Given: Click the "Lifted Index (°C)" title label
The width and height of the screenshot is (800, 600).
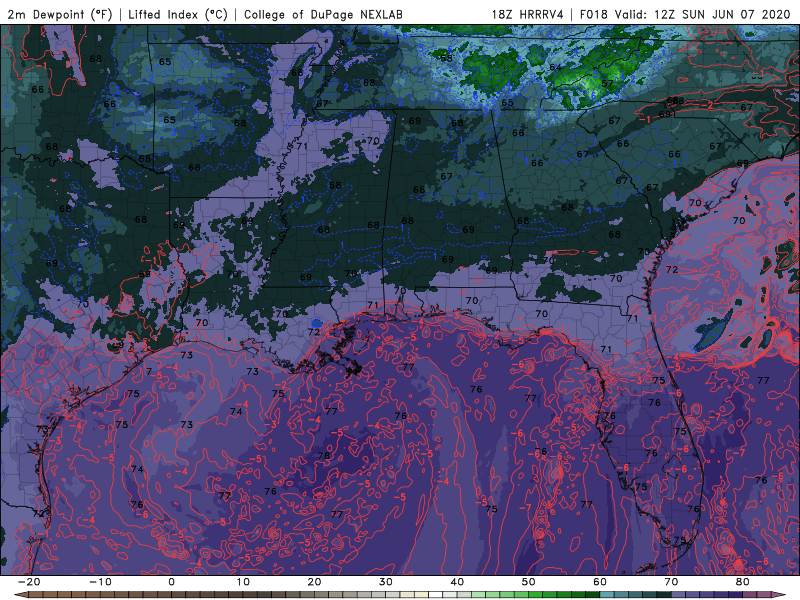Looking at the screenshot, I should click(178, 14).
